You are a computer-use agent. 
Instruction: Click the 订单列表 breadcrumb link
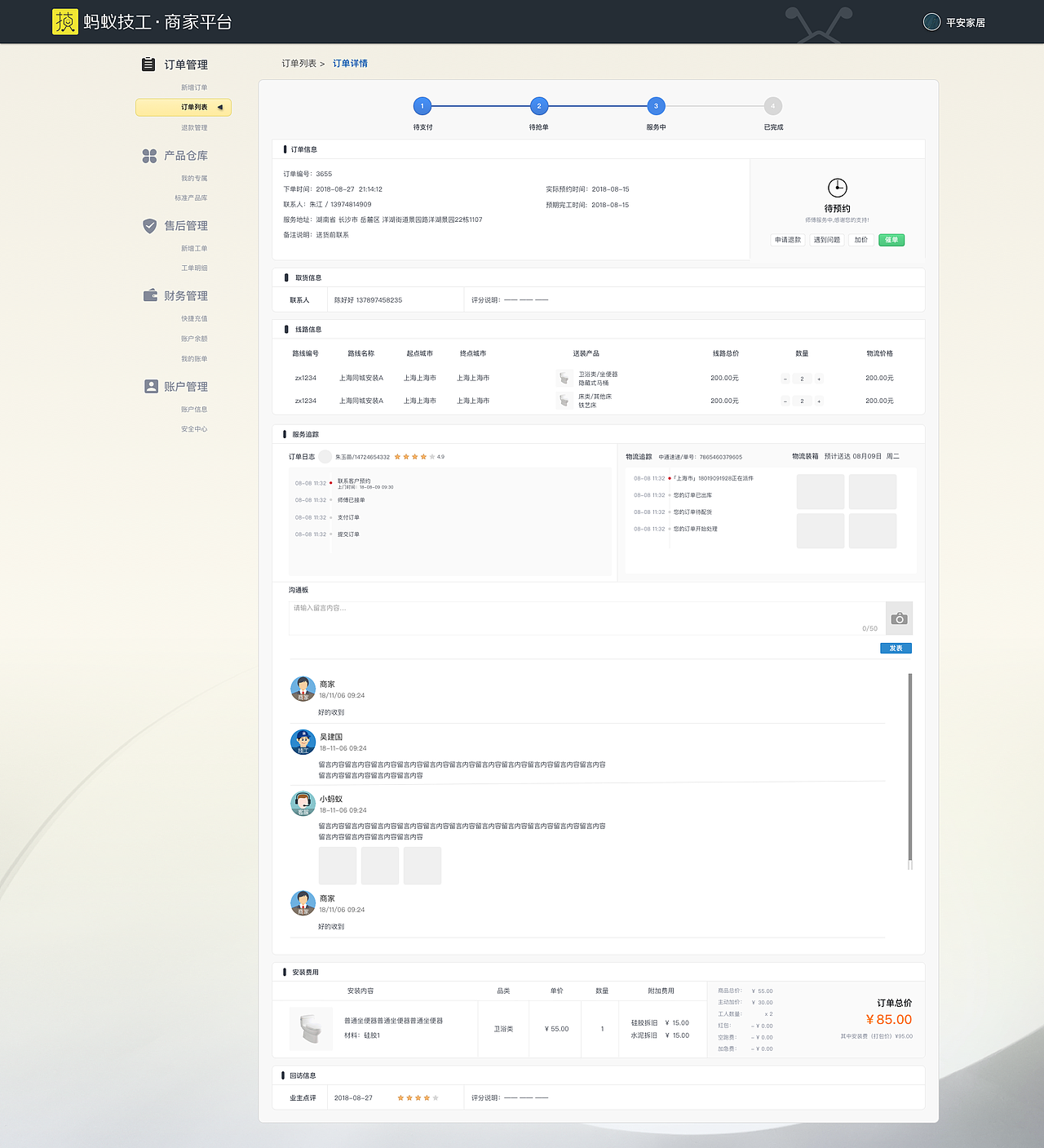299,64
